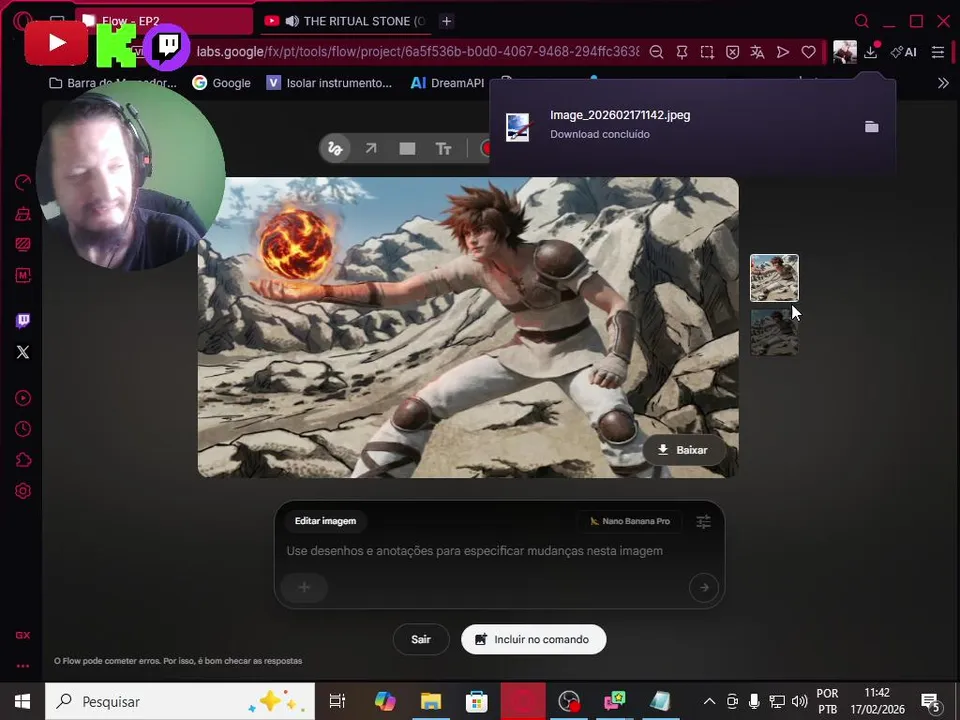Viewport: 960px width, 720px height.
Task: Select the freehand draw tool
Action: (x=335, y=148)
